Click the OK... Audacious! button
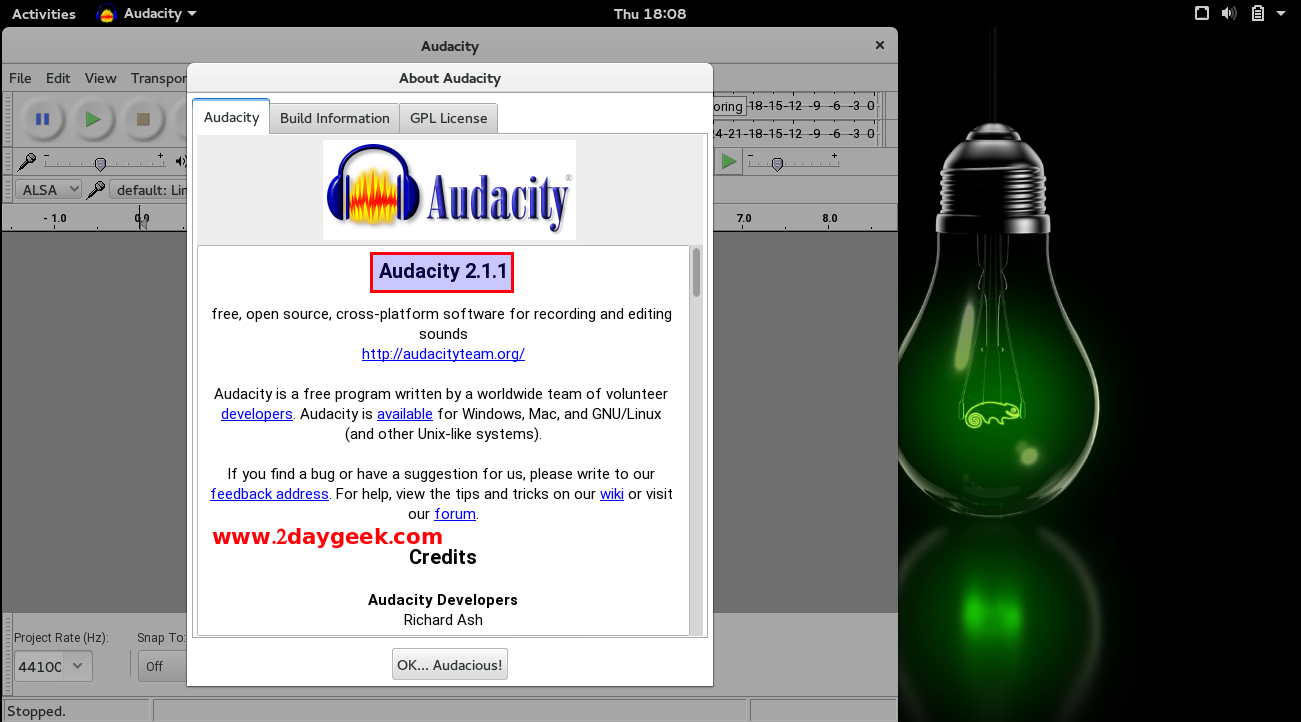This screenshot has height=722, width=1301. pos(449,665)
